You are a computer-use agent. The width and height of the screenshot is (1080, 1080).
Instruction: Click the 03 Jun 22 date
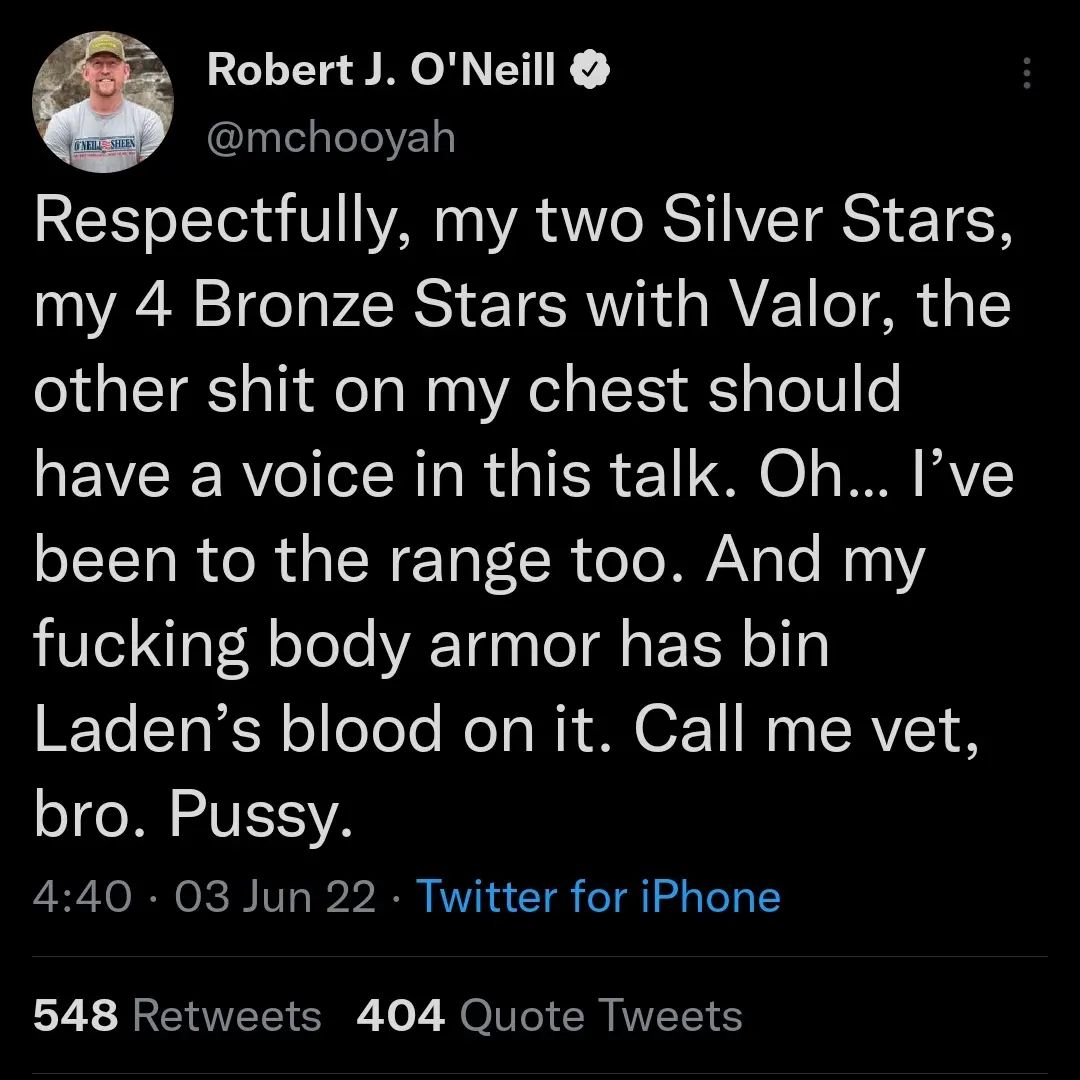(x=276, y=897)
